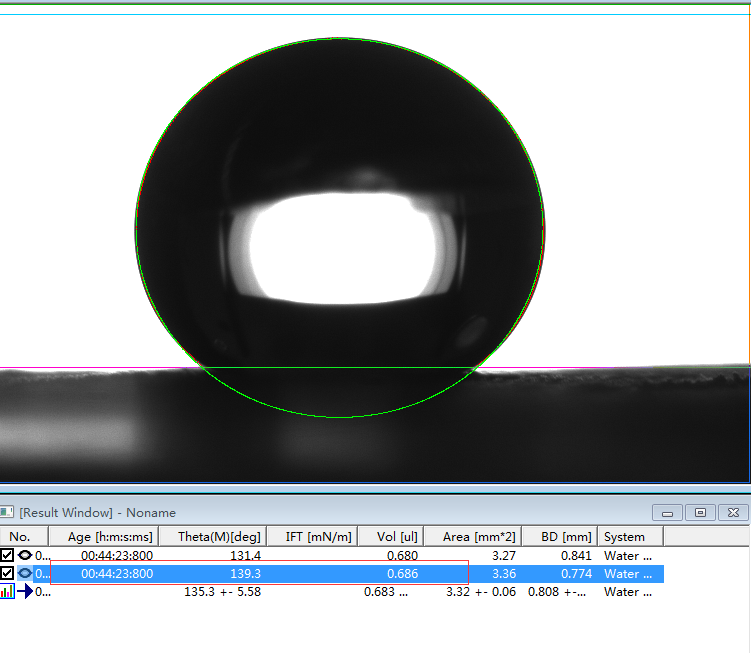751x653 pixels.
Task: Click the blue arrow in the statistics row
Action: 25,592
